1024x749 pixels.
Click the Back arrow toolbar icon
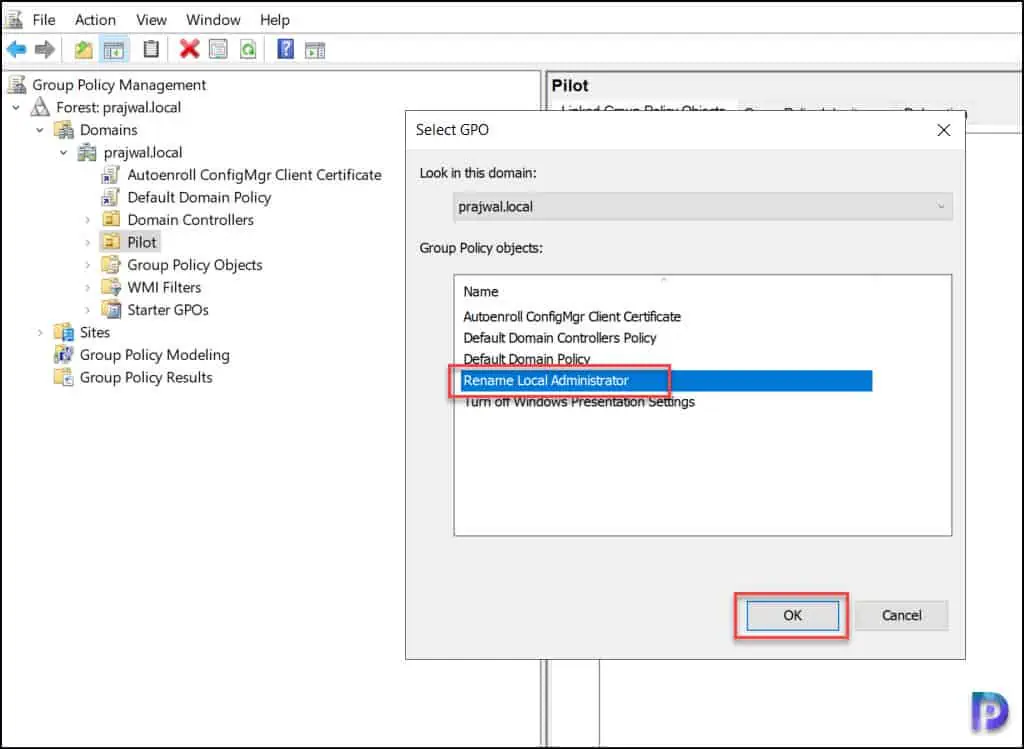coord(16,49)
